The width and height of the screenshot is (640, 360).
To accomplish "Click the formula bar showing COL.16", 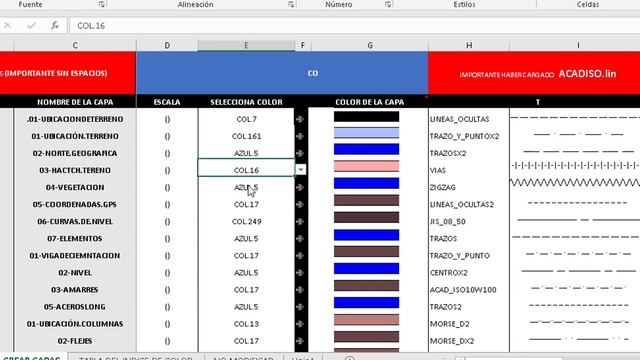I will click(x=354, y=26).
